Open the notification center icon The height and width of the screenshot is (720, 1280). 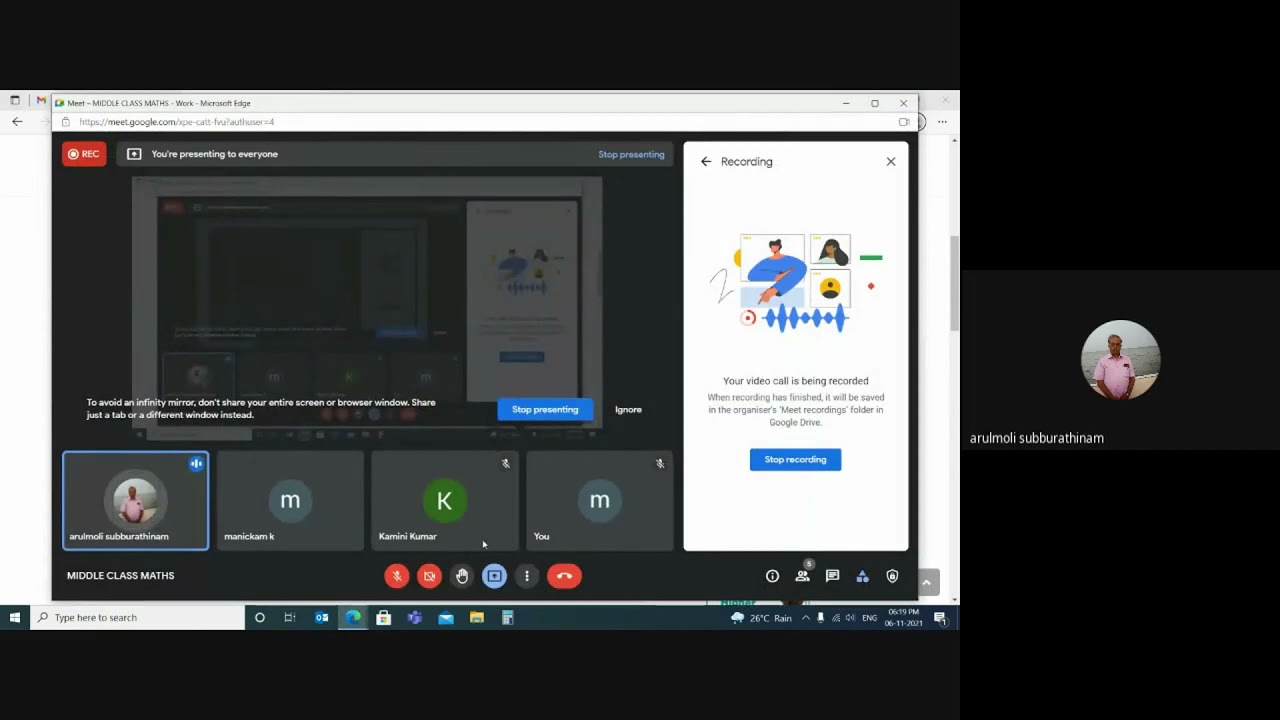[x=941, y=618]
